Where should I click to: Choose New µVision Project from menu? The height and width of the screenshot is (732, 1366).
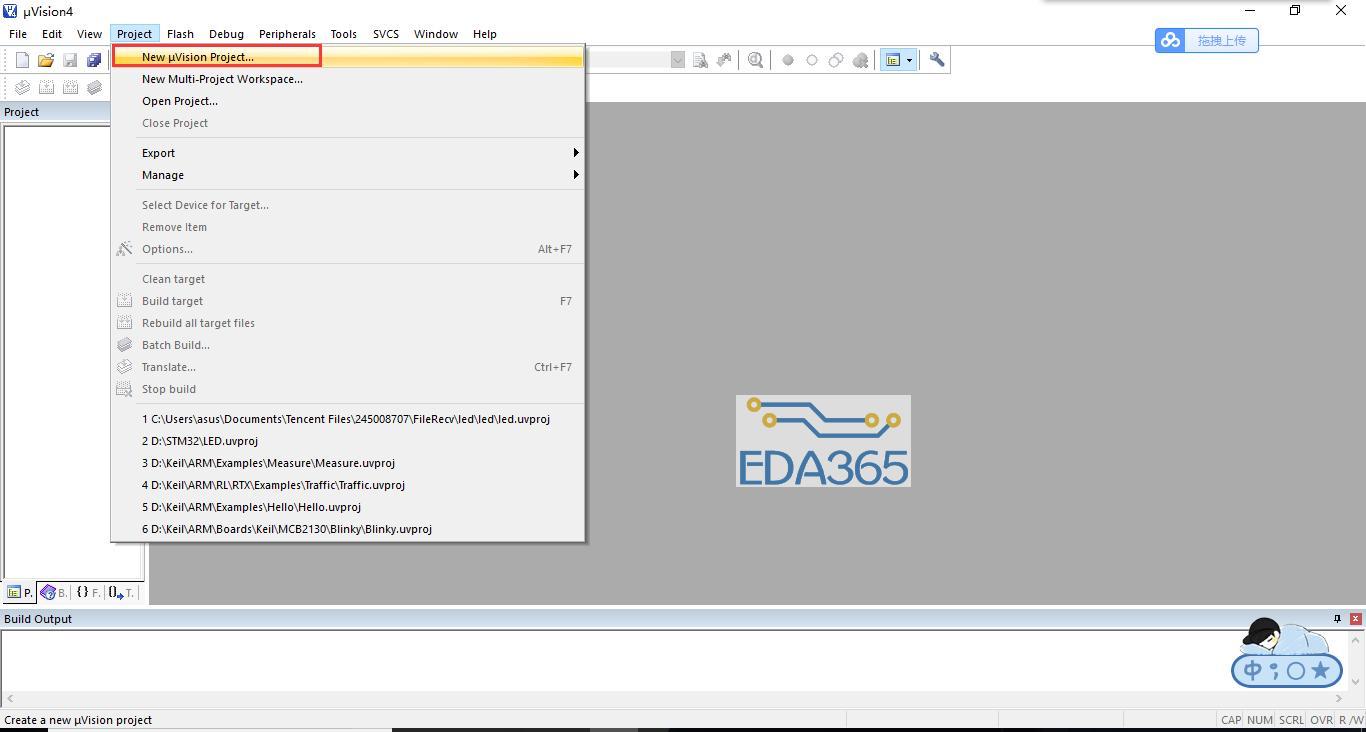pyautogui.click(x=348, y=57)
